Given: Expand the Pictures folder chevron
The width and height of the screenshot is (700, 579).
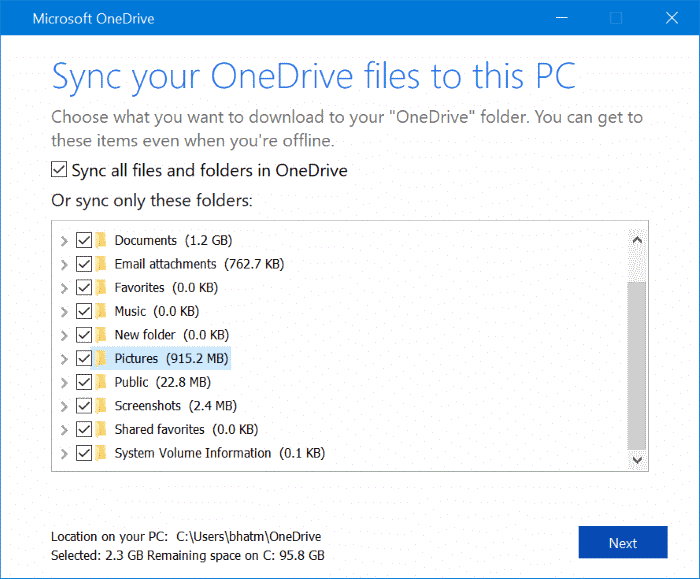Looking at the screenshot, I should 64,359.
